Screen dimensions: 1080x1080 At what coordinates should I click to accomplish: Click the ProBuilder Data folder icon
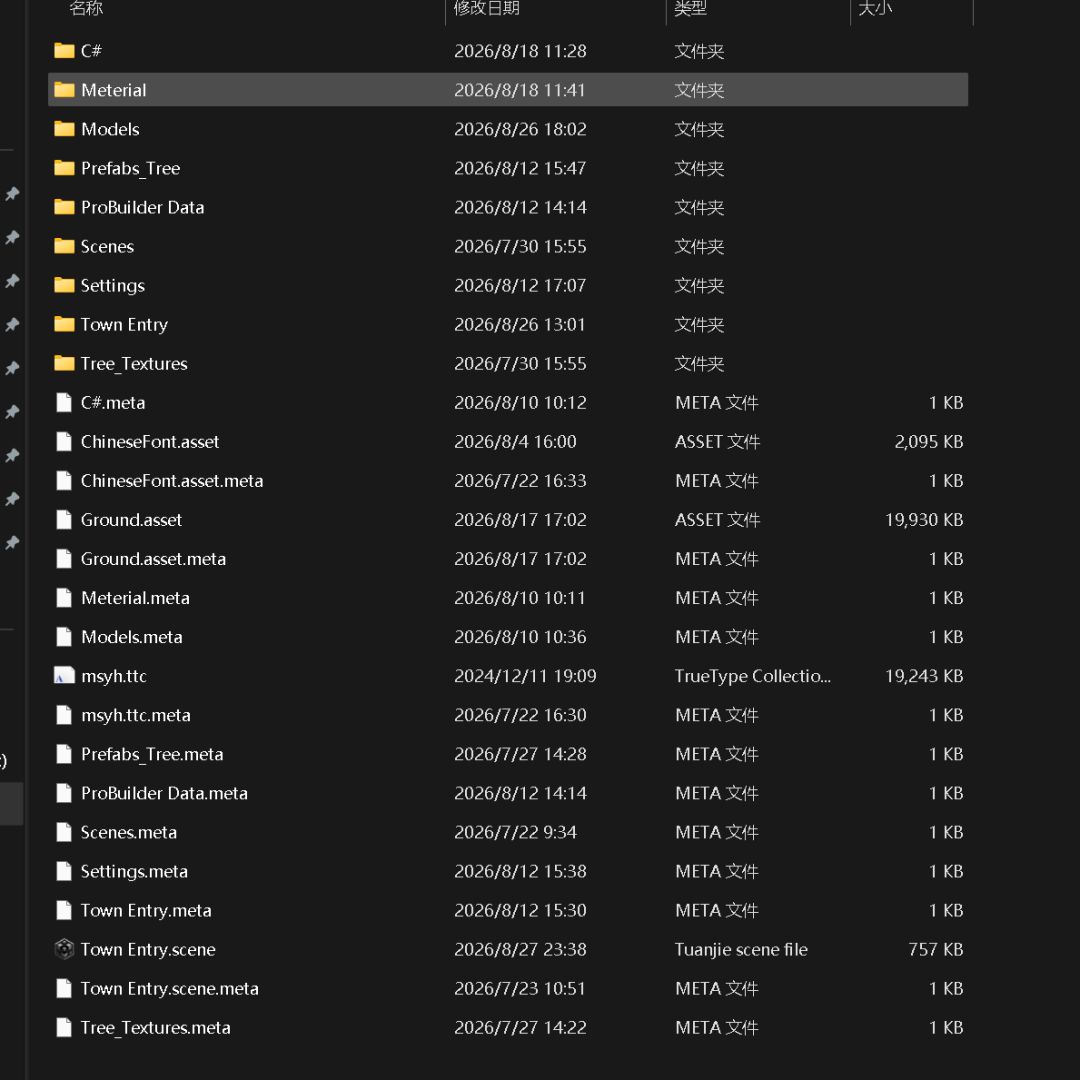click(x=64, y=207)
